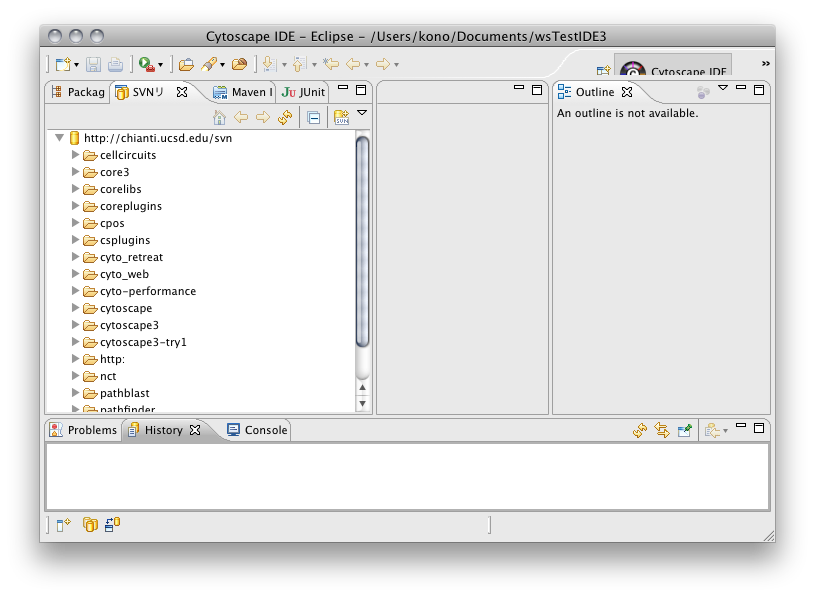Screen dimensions: 815x597
Task: Select the Cytoscape IDE perspective button
Action: pos(674,64)
